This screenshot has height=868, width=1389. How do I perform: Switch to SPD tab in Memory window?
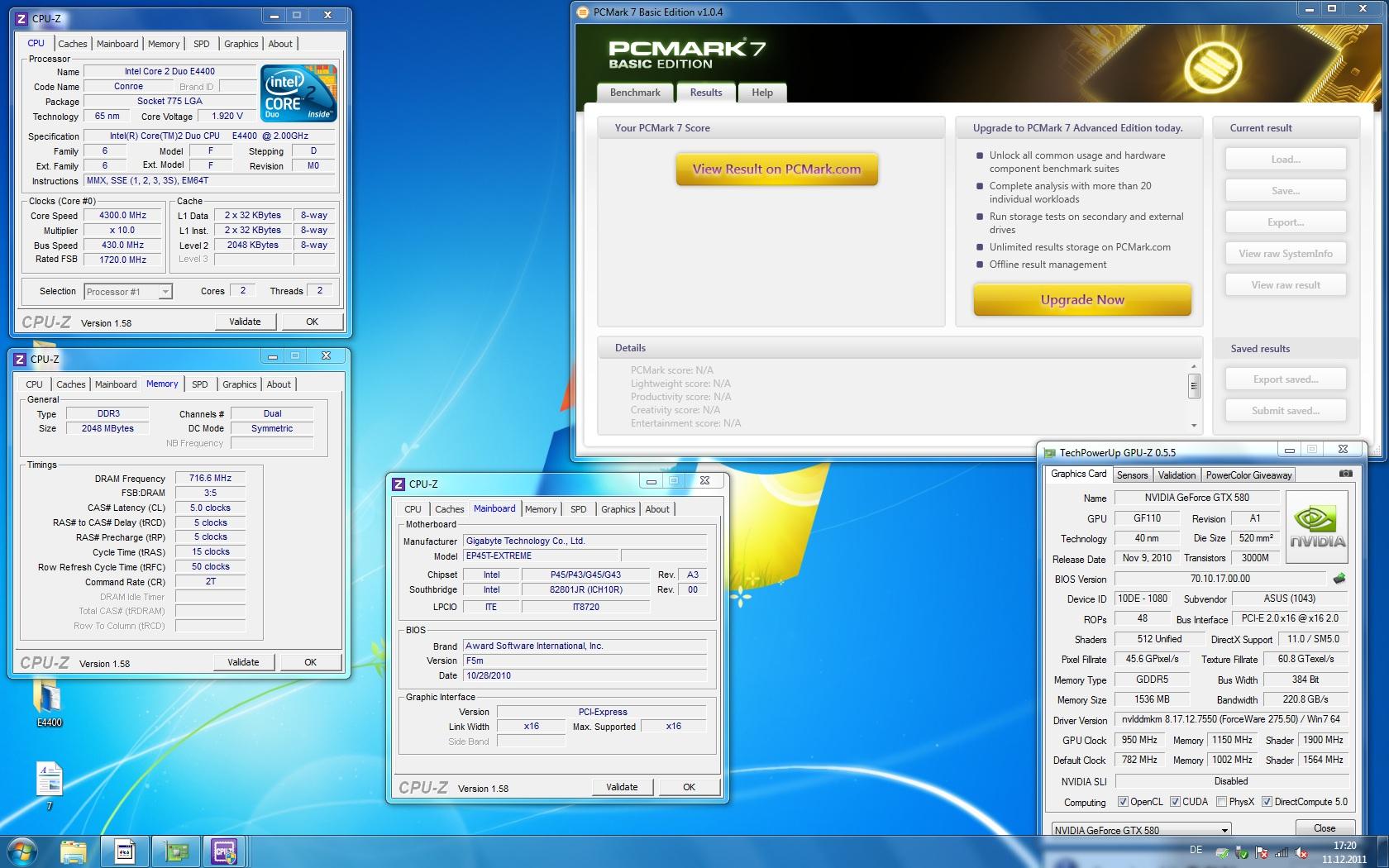coord(200,384)
